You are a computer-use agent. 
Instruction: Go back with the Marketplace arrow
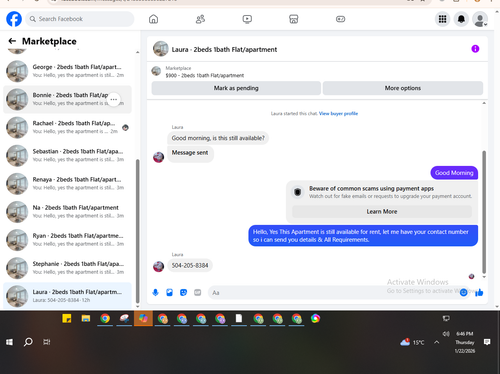point(12,41)
